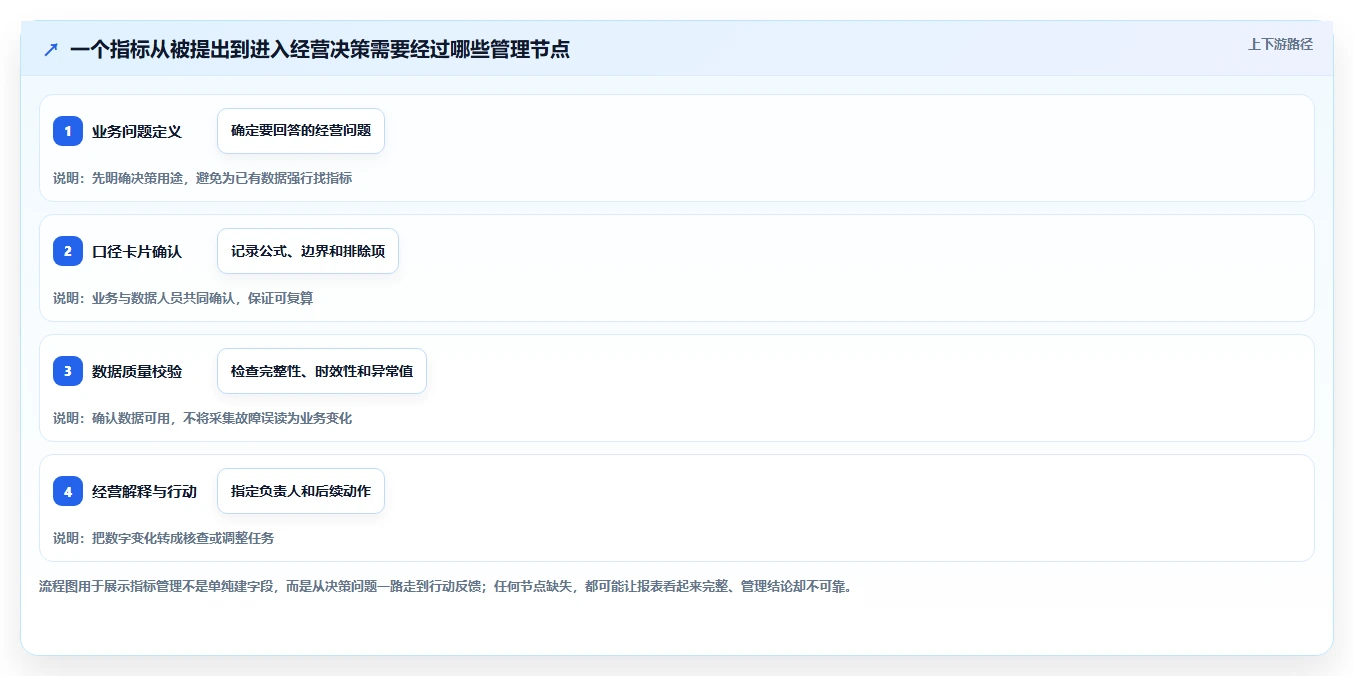Image resolution: width=1354 pixels, height=676 pixels.
Task: Click the arrow icon beside the title
Action: (x=50, y=49)
